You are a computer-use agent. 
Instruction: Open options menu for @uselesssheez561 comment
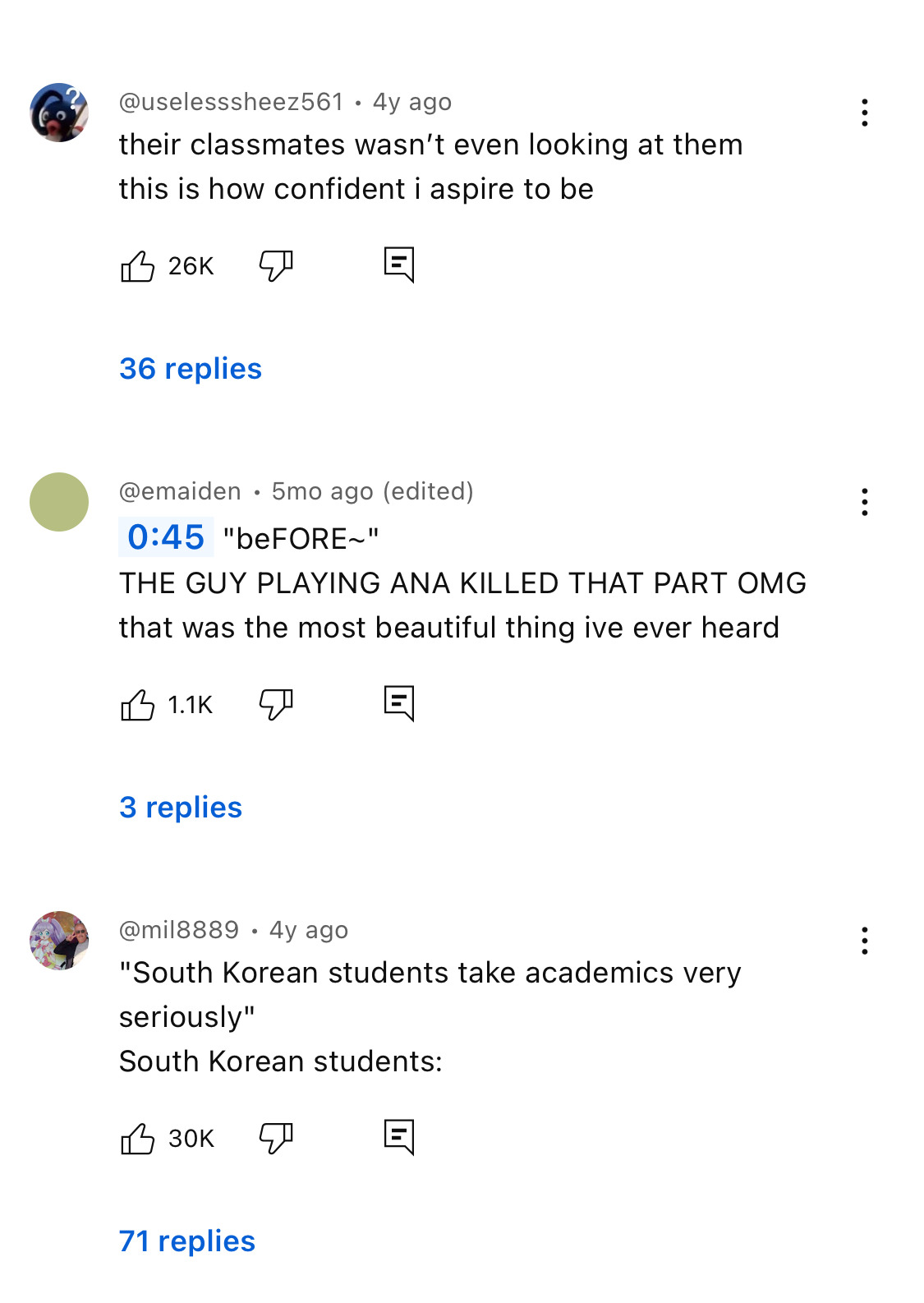pyautogui.click(x=864, y=113)
